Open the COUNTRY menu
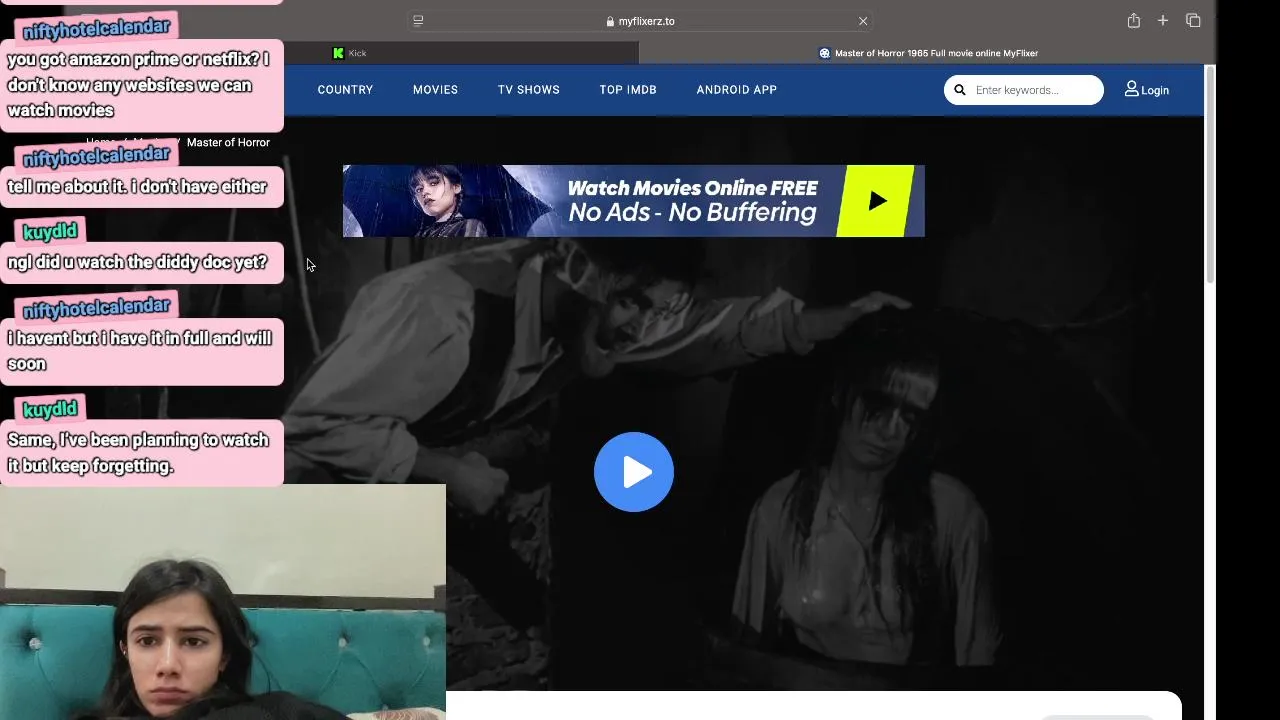The height and width of the screenshot is (720, 1280). tap(345, 90)
